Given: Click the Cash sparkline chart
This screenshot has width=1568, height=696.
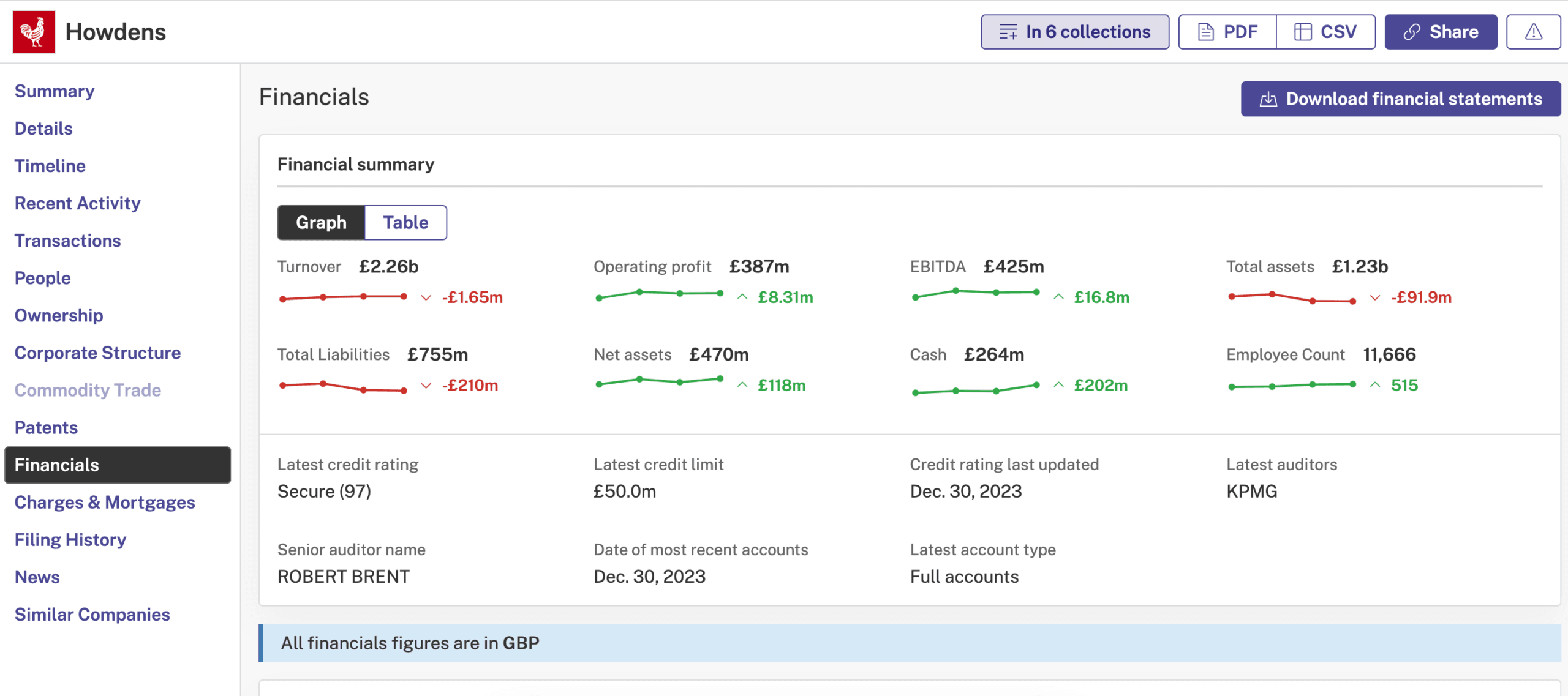Looking at the screenshot, I should [976, 389].
